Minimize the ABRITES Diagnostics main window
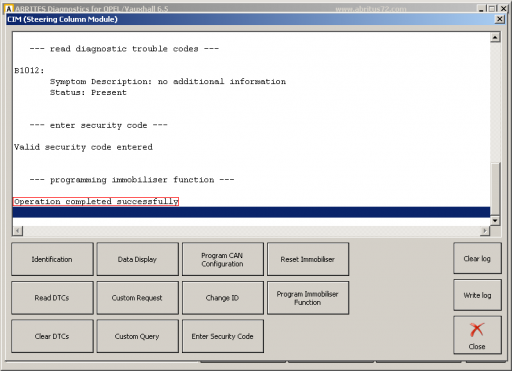 pyautogui.click(x=481, y=9)
